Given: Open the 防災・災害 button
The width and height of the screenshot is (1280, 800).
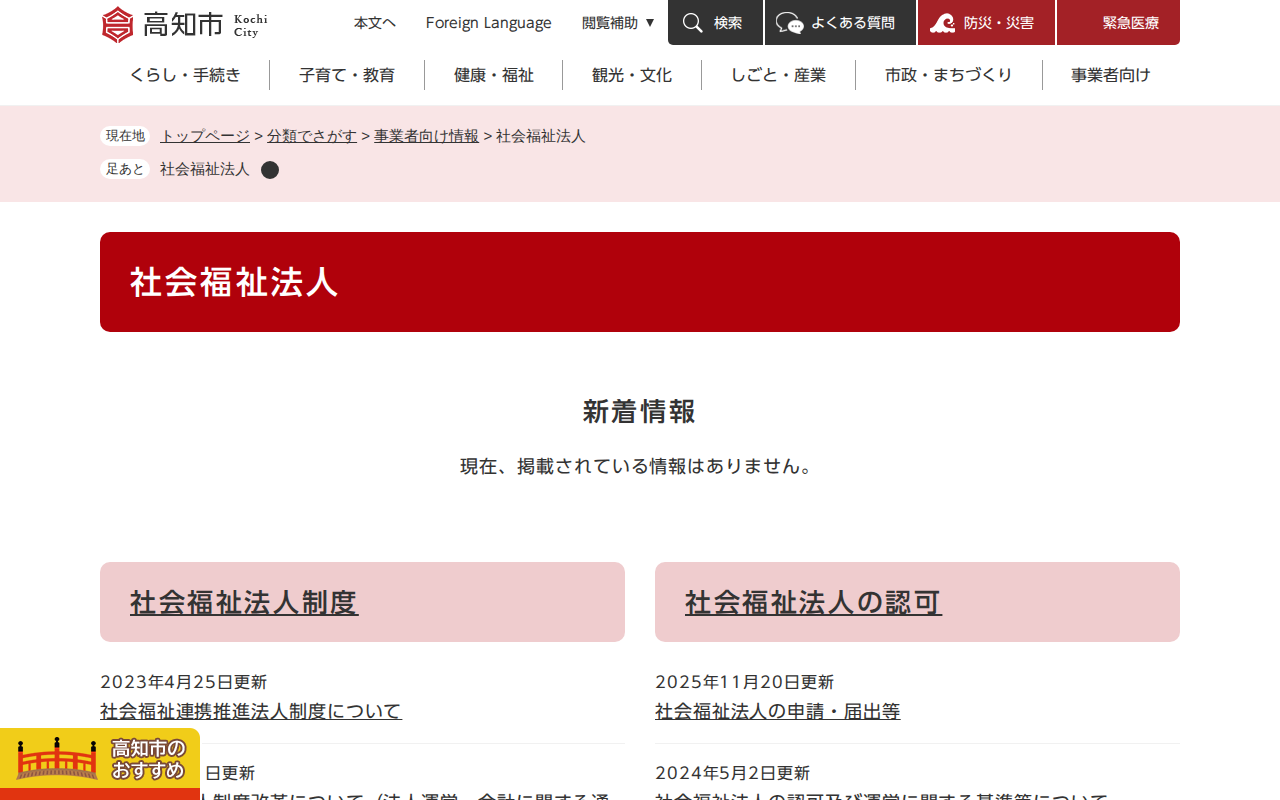Looking at the screenshot, I should click(986, 22).
